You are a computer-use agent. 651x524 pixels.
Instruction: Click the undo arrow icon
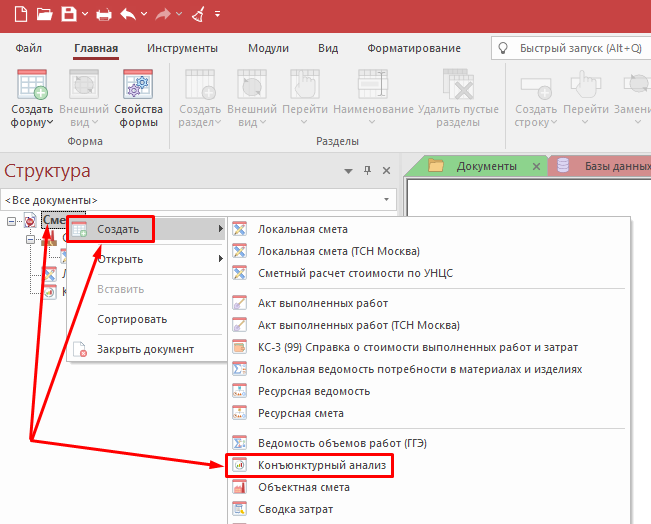coord(129,14)
